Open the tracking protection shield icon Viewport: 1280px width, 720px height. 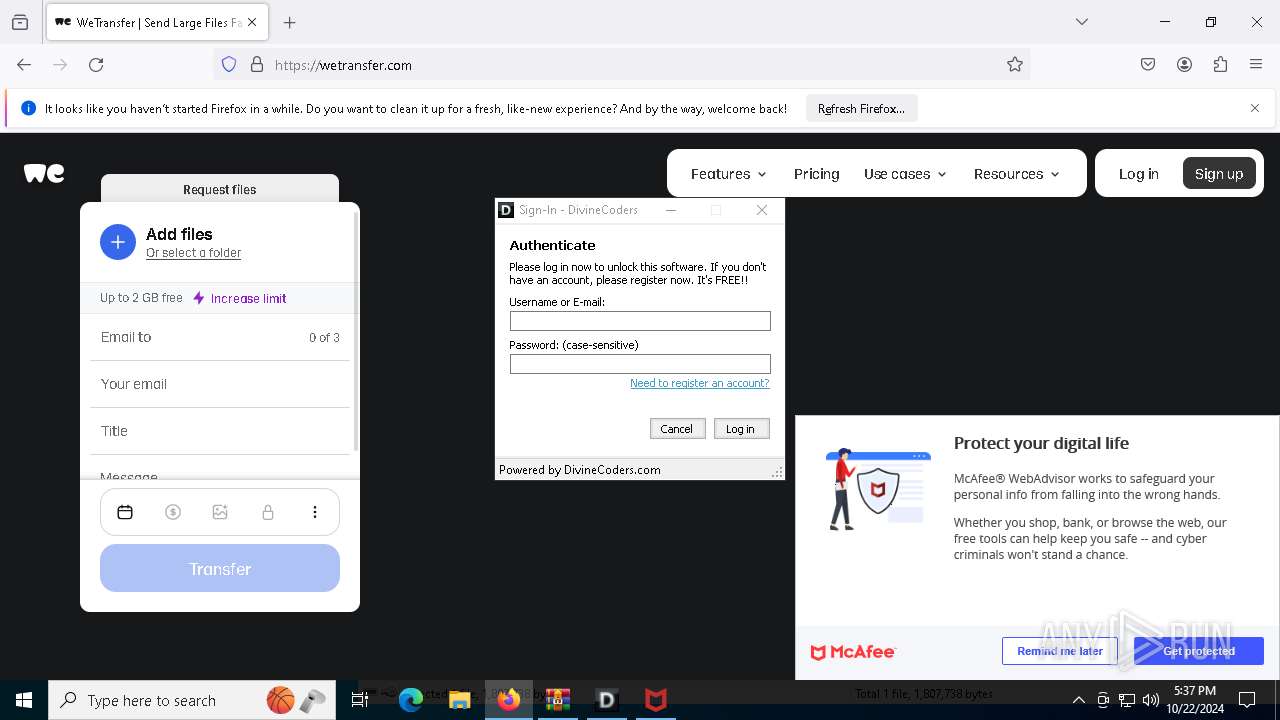pos(229,65)
